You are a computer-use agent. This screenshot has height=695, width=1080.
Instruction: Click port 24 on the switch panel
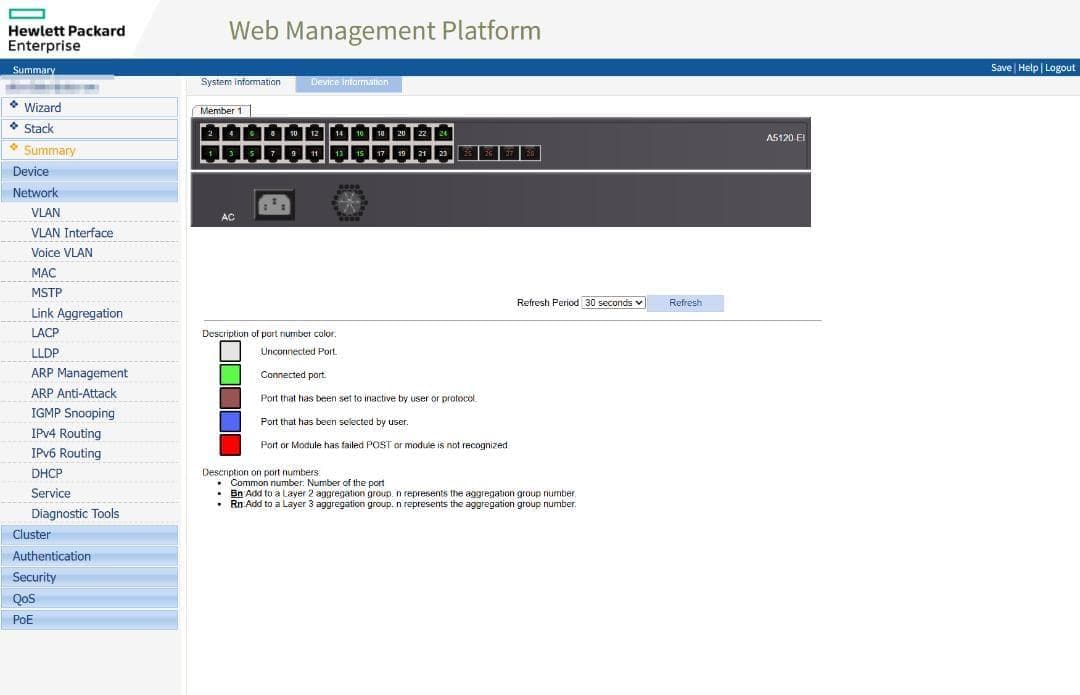[444, 133]
